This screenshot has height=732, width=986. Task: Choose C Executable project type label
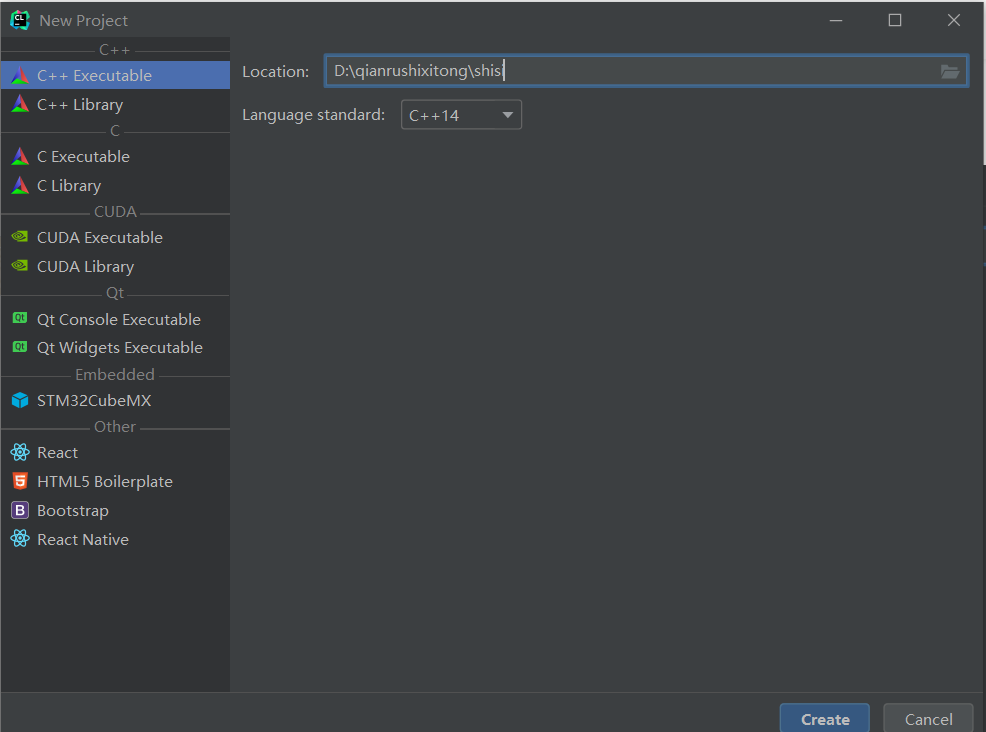pyautogui.click(x=83, y=157)
